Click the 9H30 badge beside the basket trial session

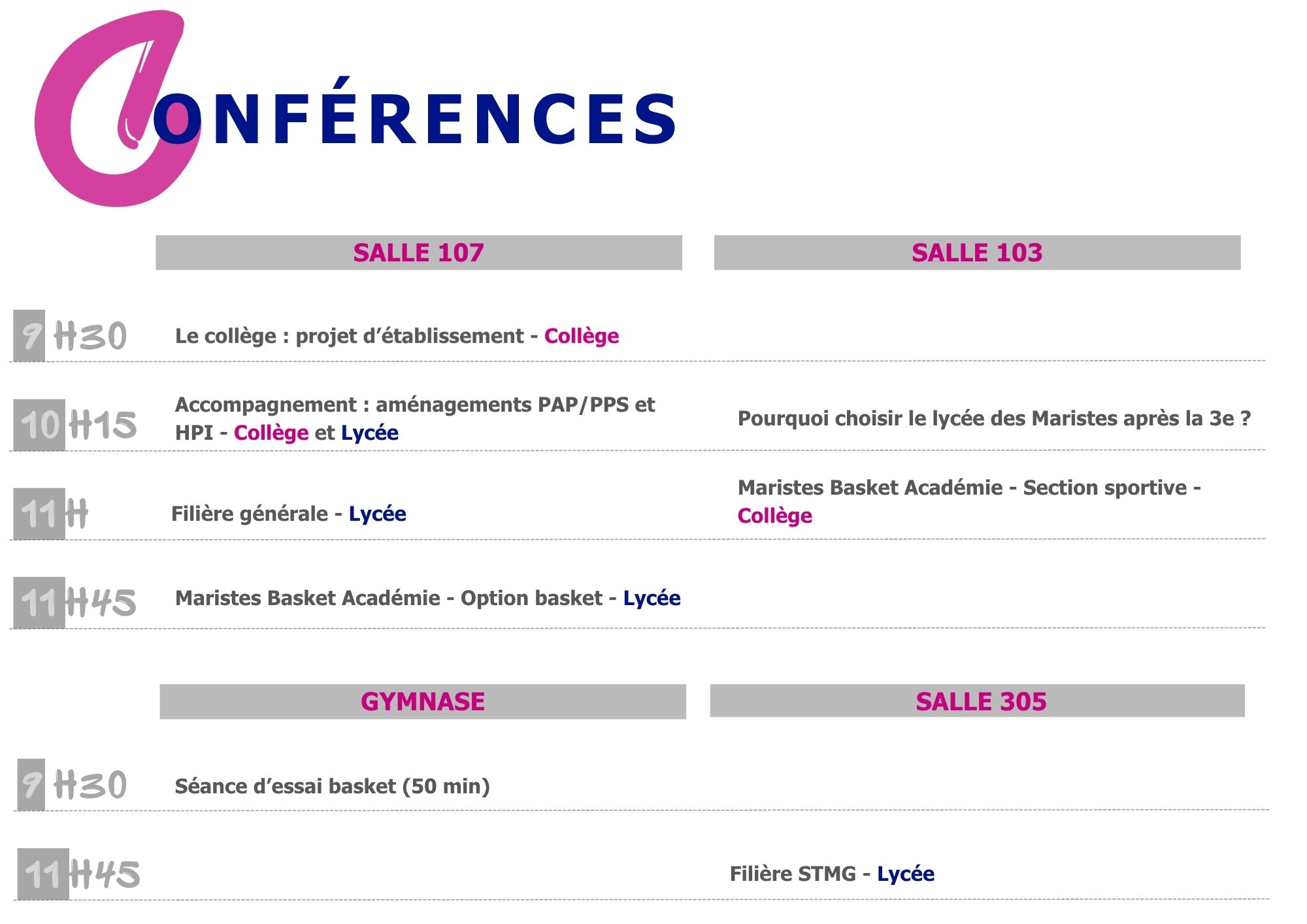pyautogui.click(x=72, y=785)
